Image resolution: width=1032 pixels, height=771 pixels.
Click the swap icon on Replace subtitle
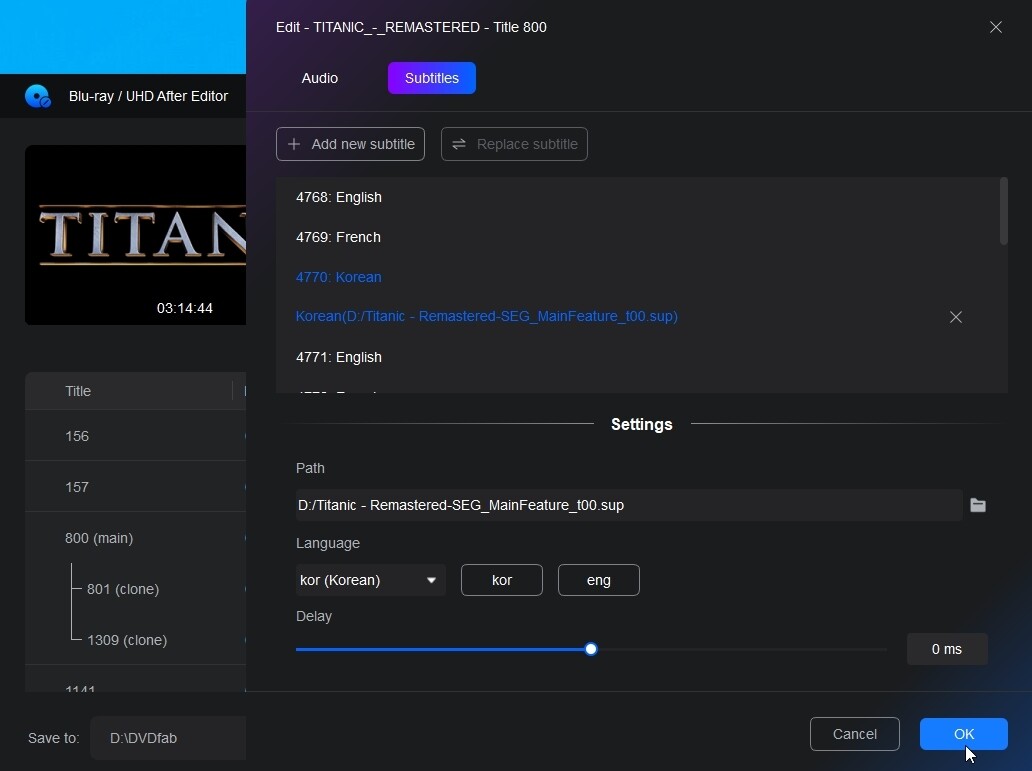pyautogui.click(x=459, y=144)
